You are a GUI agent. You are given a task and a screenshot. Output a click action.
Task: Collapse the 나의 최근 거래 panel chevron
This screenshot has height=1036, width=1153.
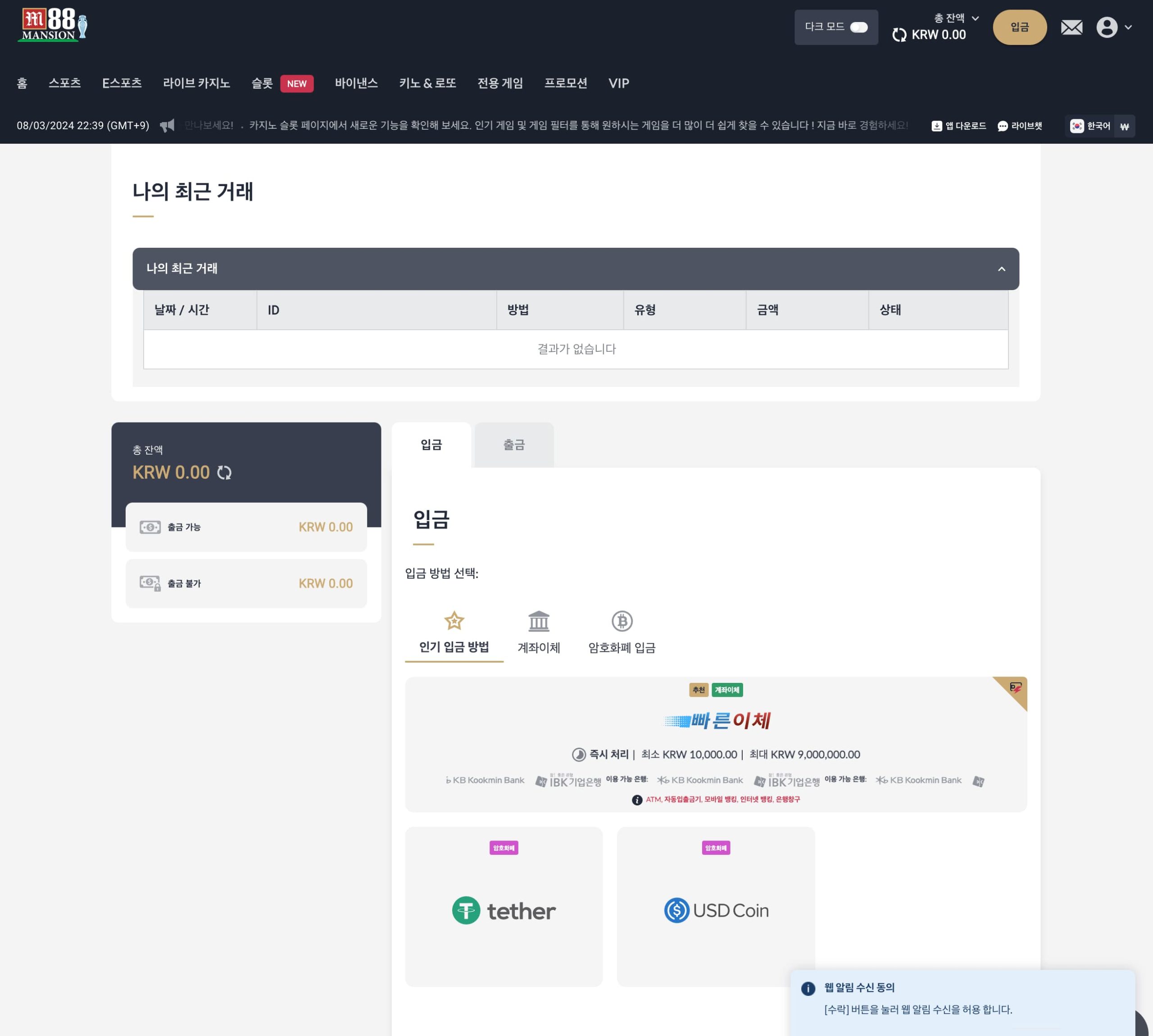tap(1001, 268)
